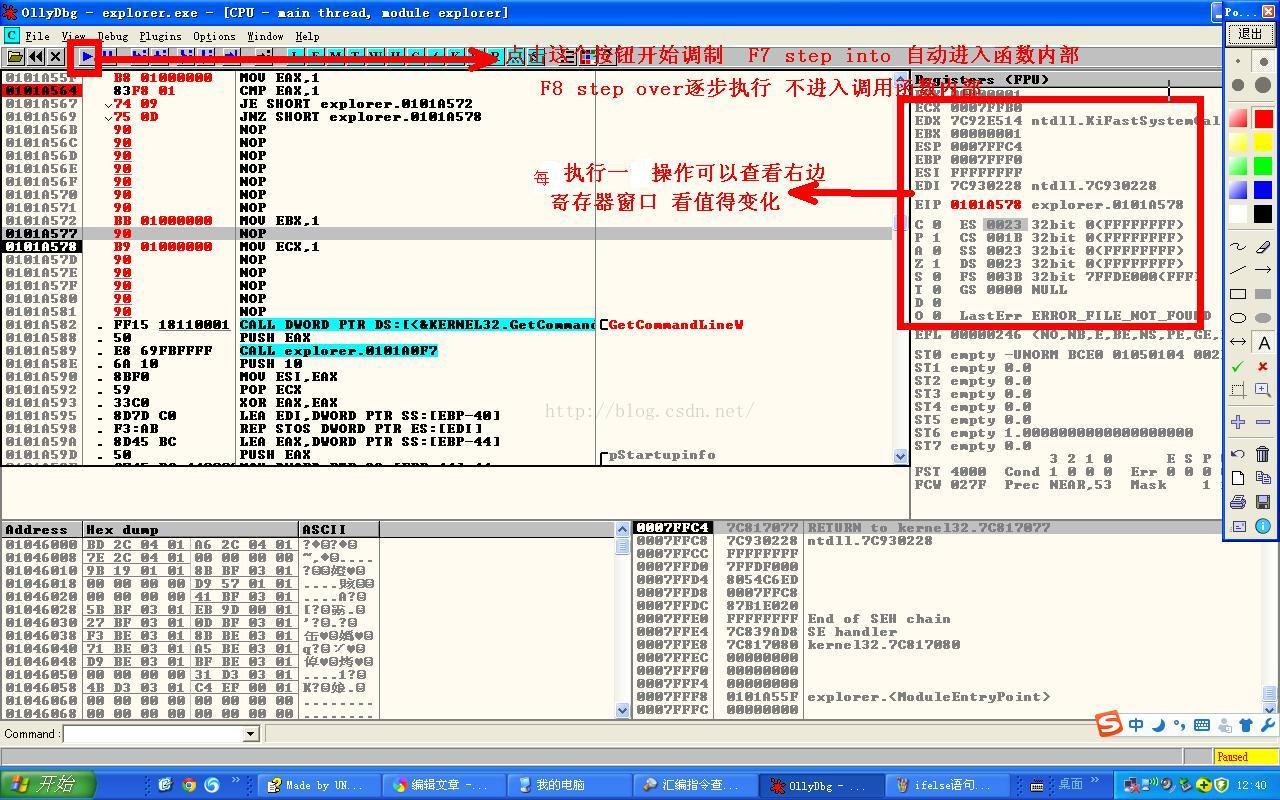
Task: Open the Options menu
Action: pos(214,36)
